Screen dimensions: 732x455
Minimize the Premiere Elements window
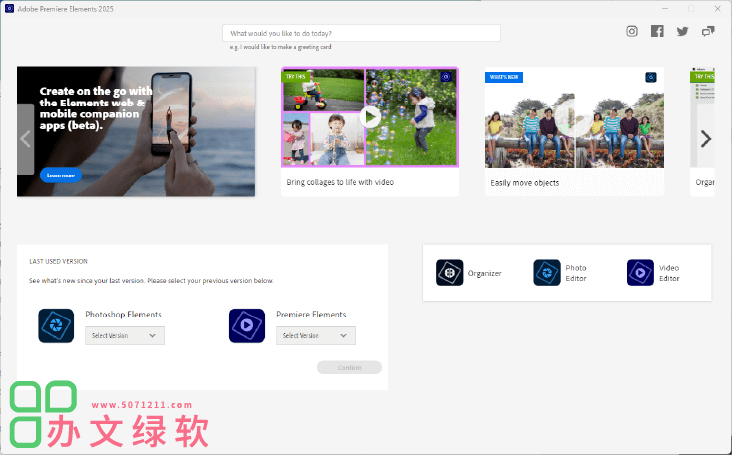(x=665, y=8)
